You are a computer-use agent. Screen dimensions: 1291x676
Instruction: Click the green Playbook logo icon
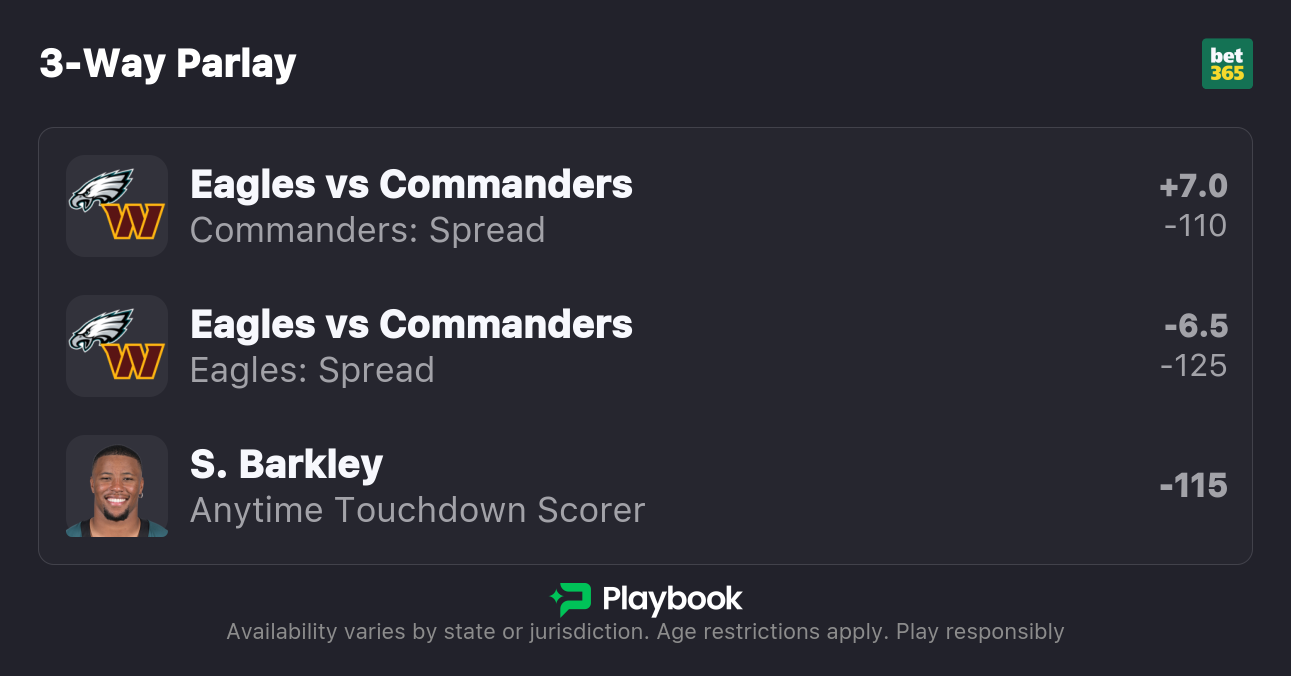571,599
